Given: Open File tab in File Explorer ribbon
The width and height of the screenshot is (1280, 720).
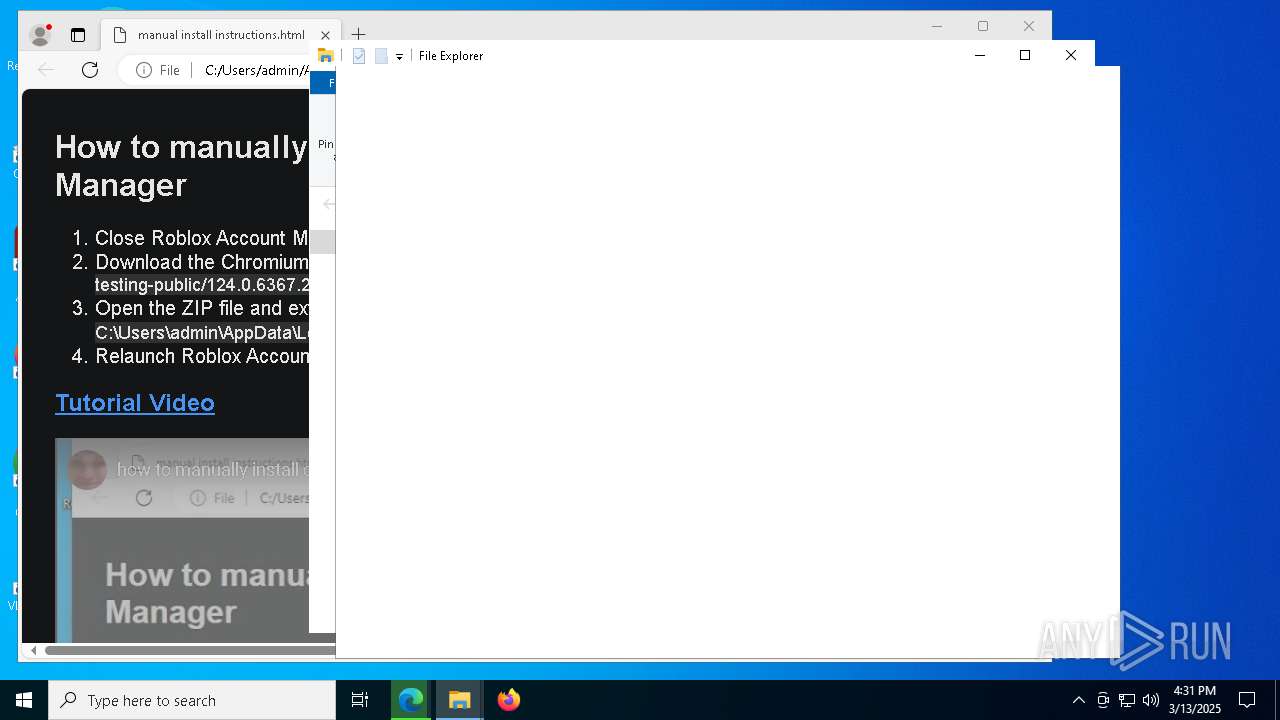Looking at the screenshot, I should [x=324, y=83].
